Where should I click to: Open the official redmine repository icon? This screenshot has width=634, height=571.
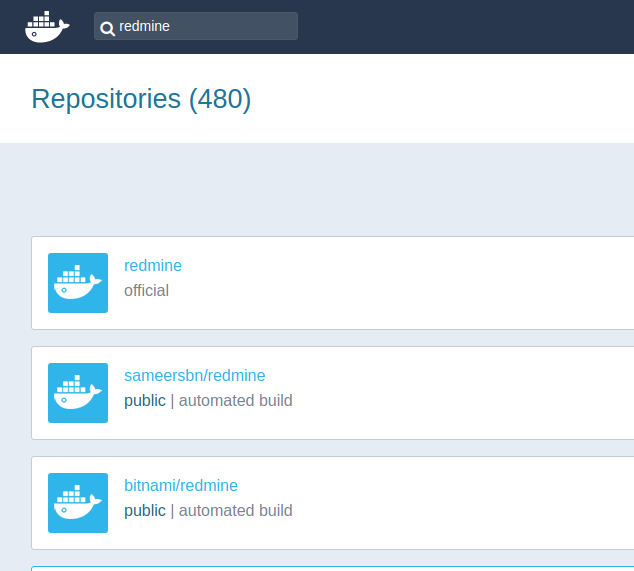click(x=78, y=283)
